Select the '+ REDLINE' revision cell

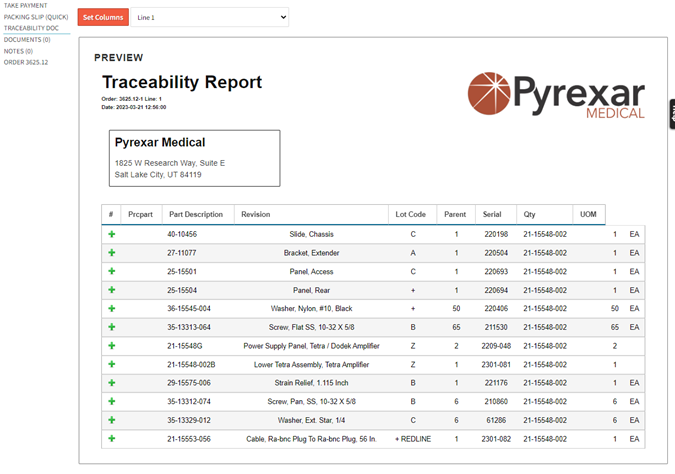(413, 439)
